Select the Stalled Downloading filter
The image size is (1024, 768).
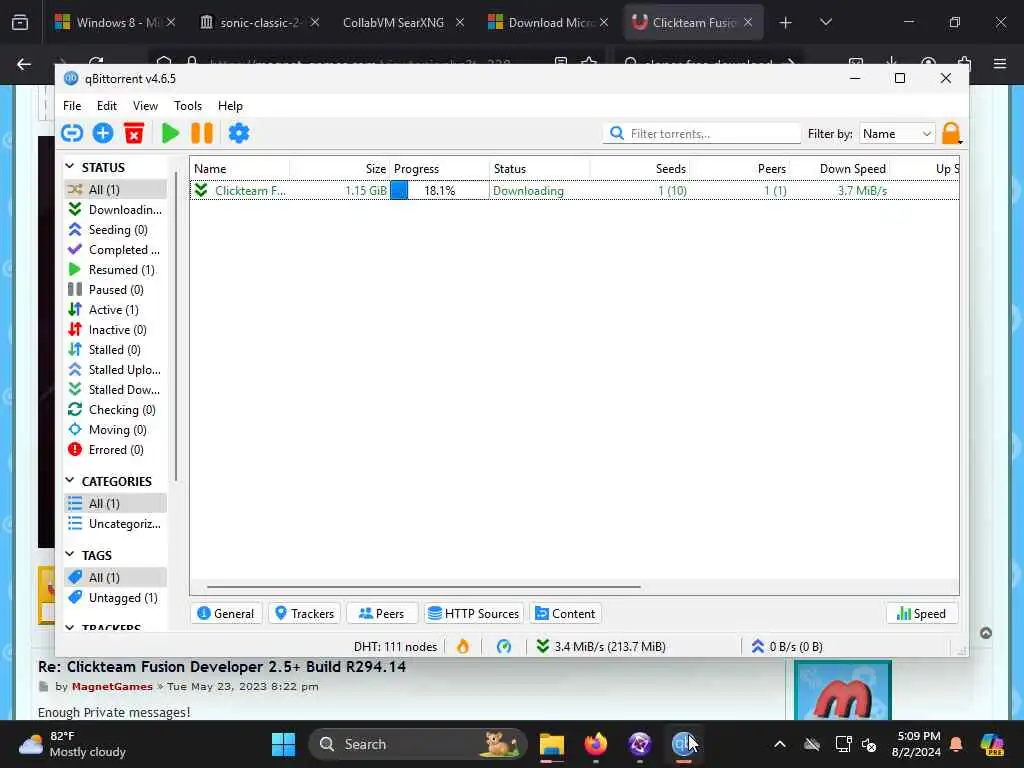(x=115, y=390)
